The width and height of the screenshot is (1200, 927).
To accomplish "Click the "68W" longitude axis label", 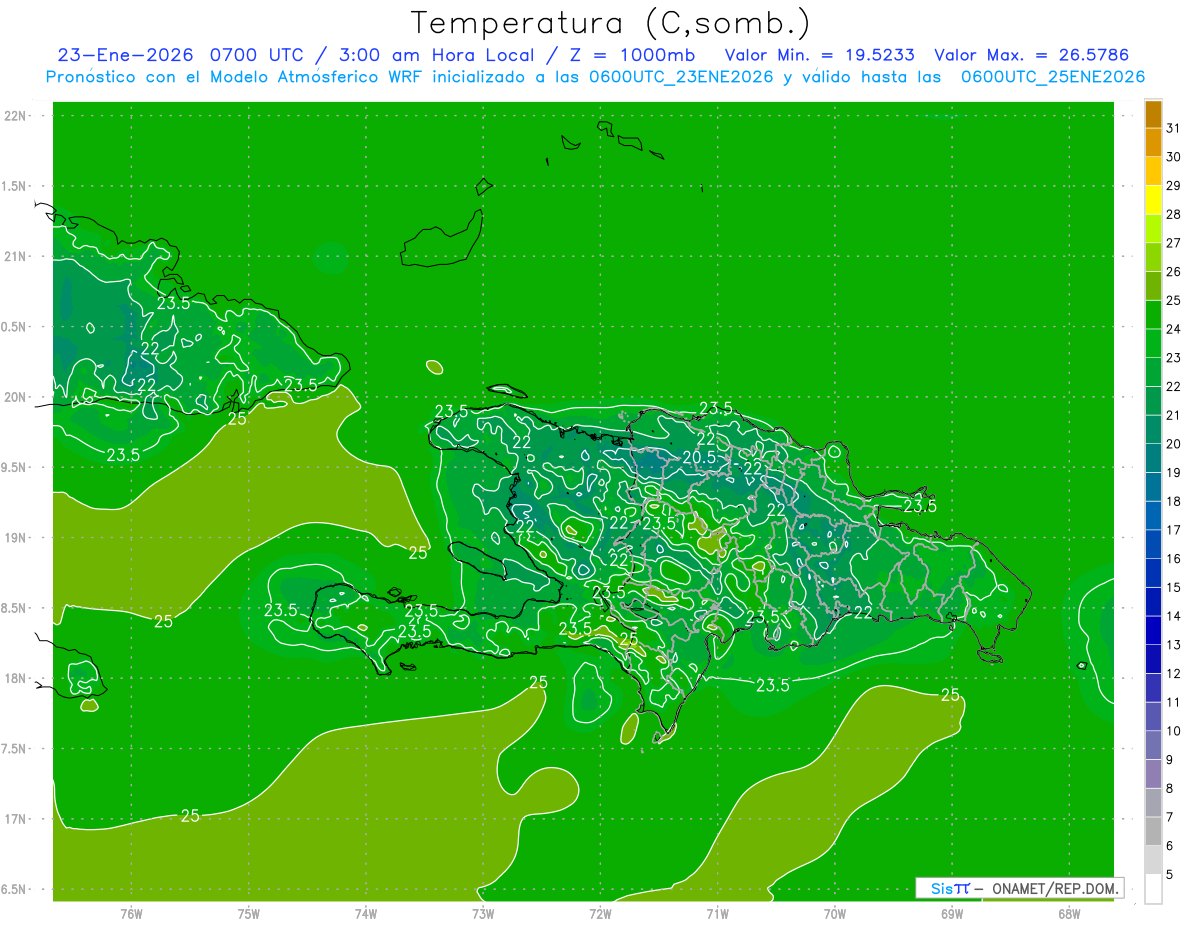I will click(1069, 913).
